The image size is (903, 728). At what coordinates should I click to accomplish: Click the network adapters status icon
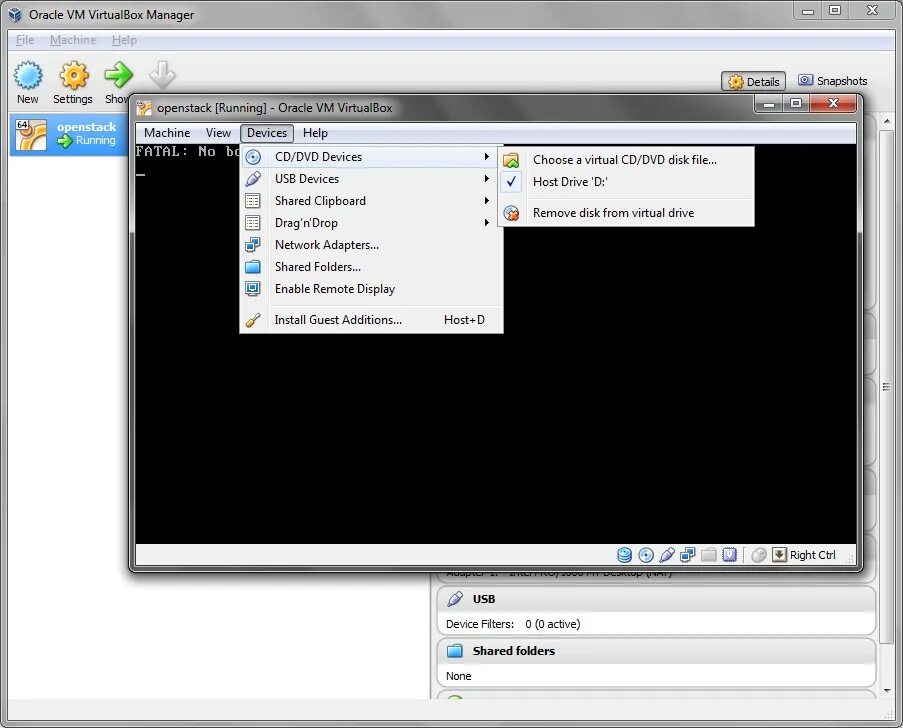(688, 555)
